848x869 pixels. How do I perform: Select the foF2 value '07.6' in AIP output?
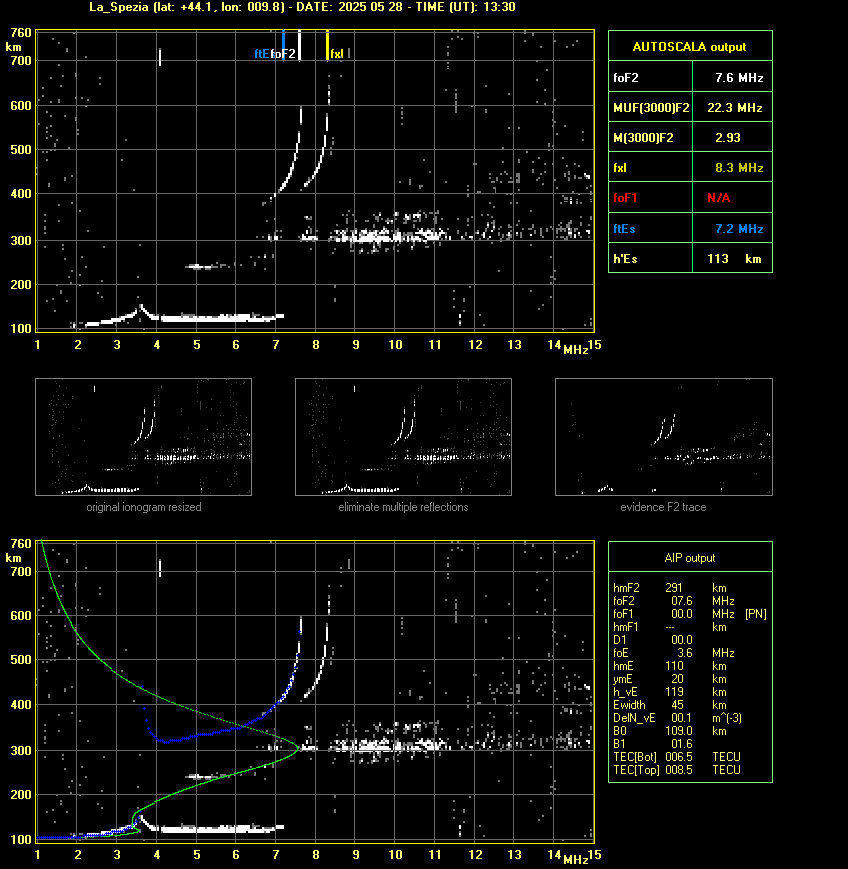pos(682,601)
